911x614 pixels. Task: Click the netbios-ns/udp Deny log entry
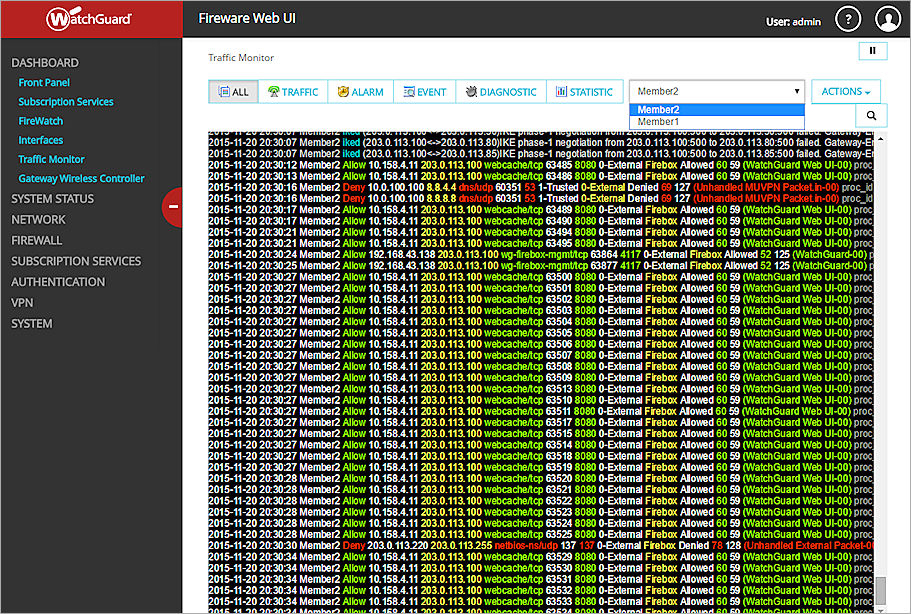pyautogui.click(x=540, y=545)
